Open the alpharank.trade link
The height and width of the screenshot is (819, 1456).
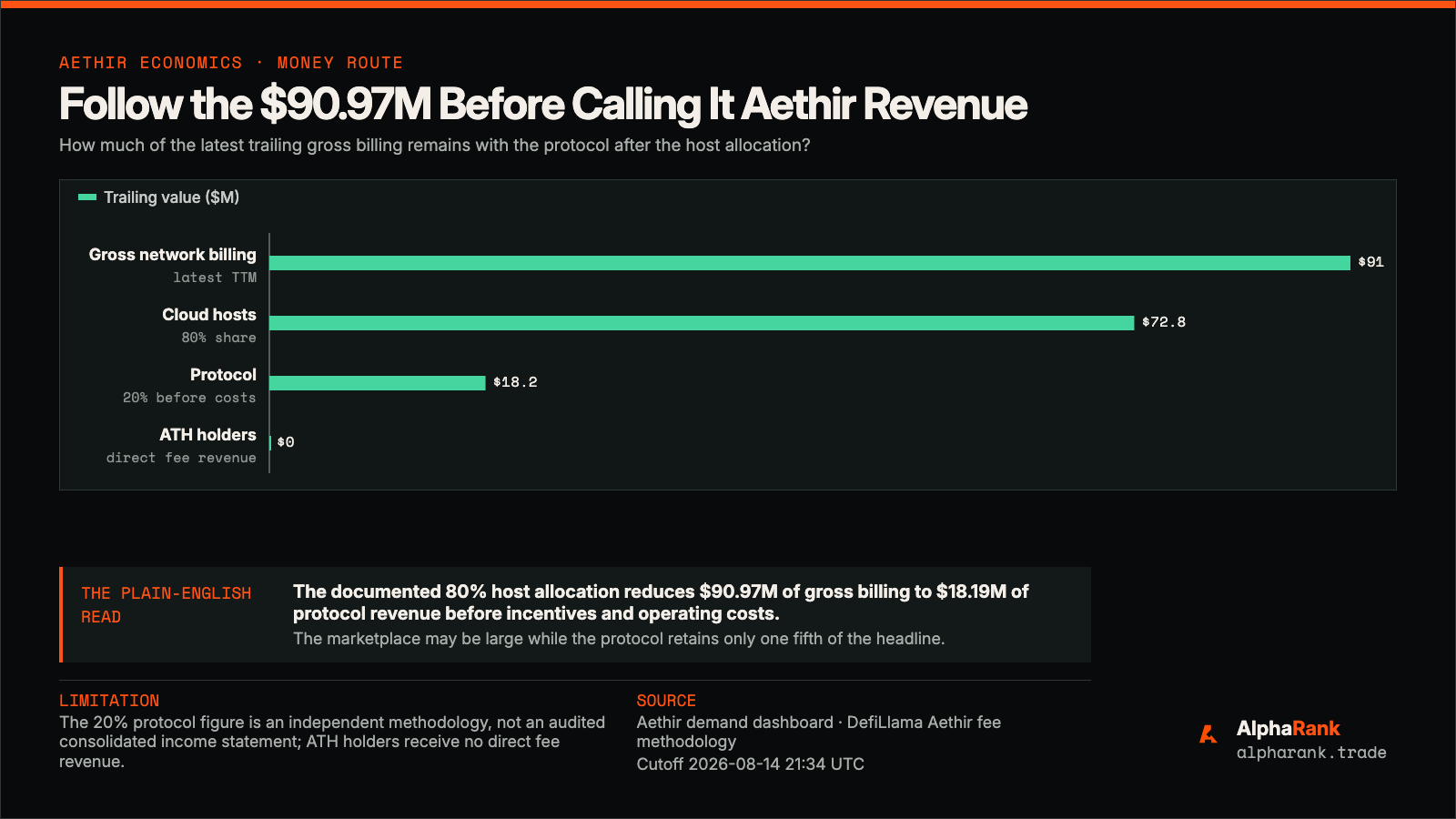click(1311, 753)
